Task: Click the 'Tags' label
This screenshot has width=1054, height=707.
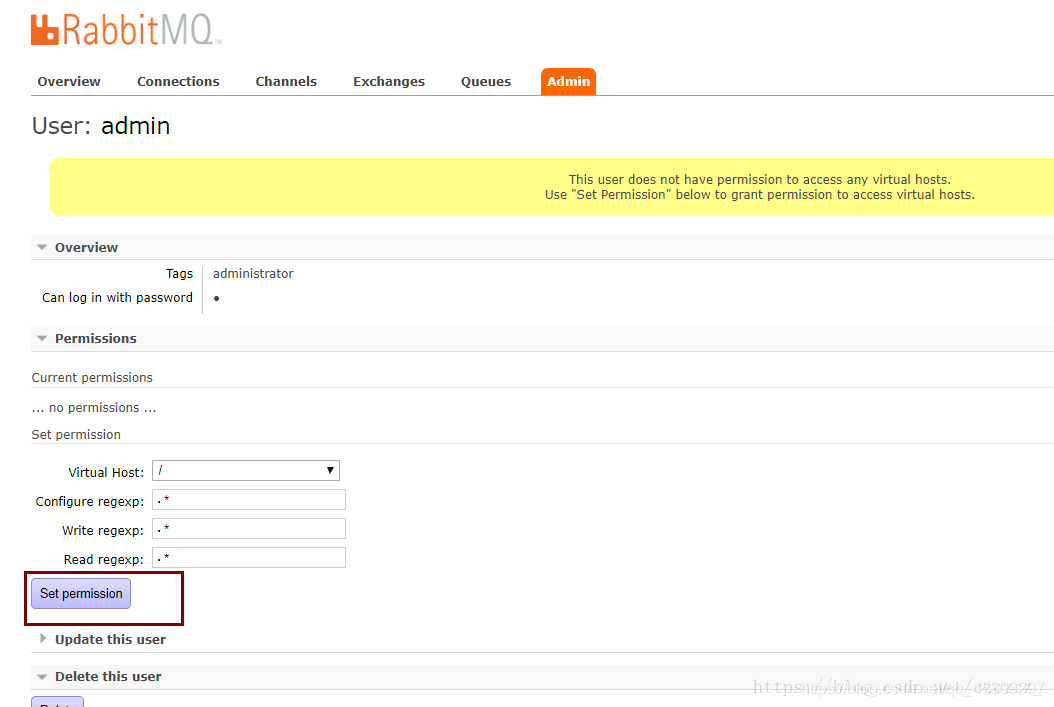Action: (x=179, y=274)
